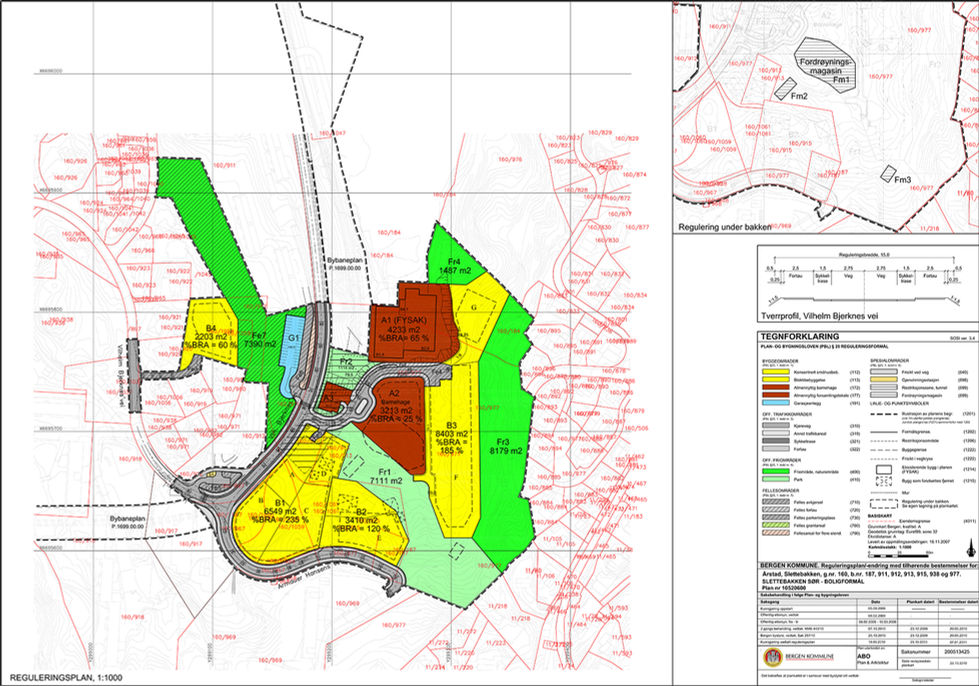Image resolution: width=979 pixels, height=686 pixels.
Task: Click the "Regulering under bakken" caption
Action: (724, 227)
